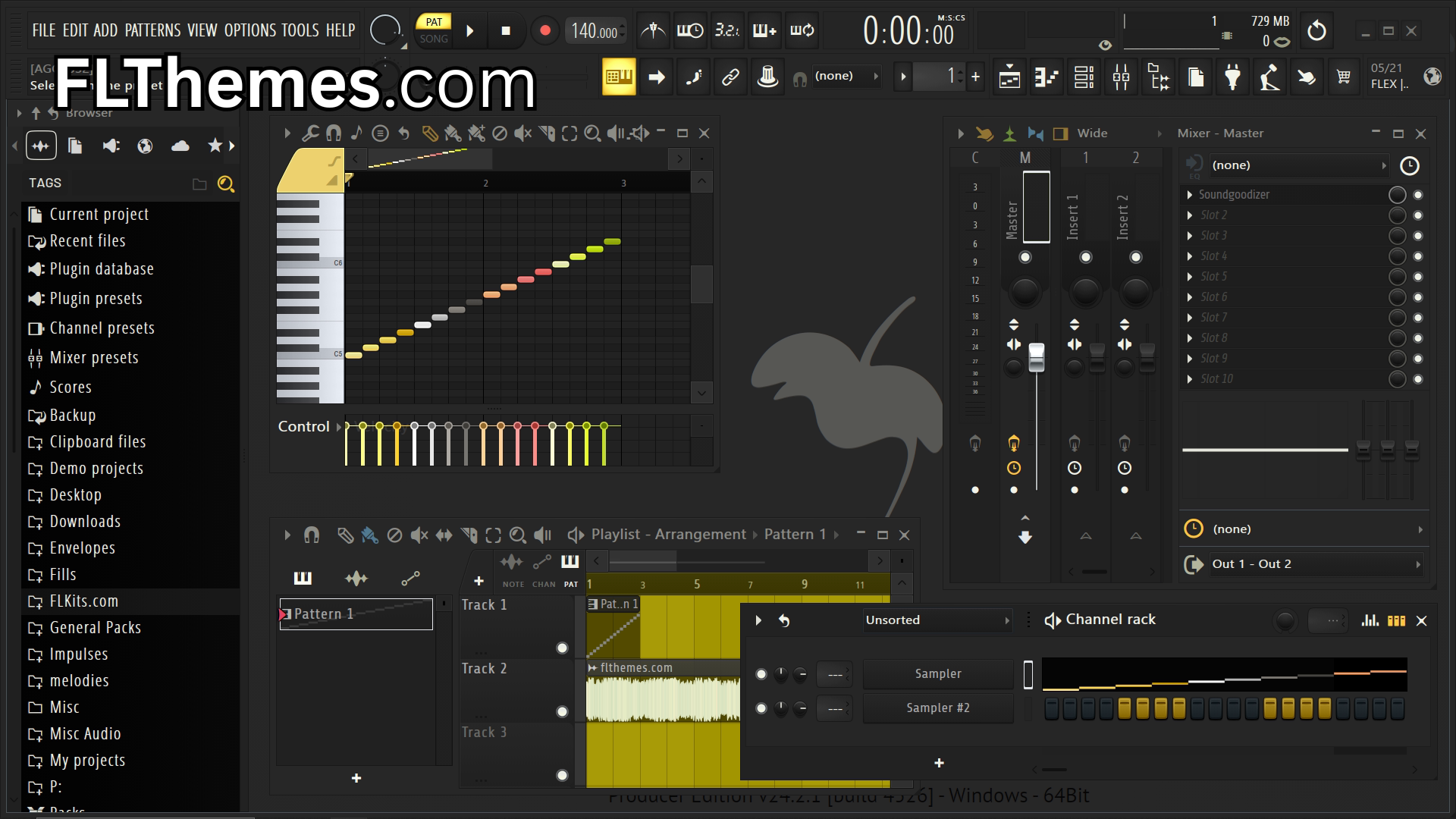Toggle the Sampler #2 channel mute LED
This screenshot has height=819, width=1456.
(x=761, y=708)
